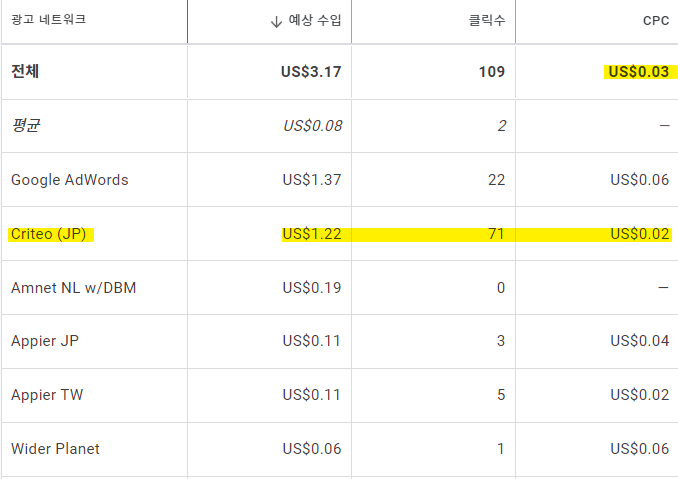Click the Appier TW CPC value

[x=640, y=395]
